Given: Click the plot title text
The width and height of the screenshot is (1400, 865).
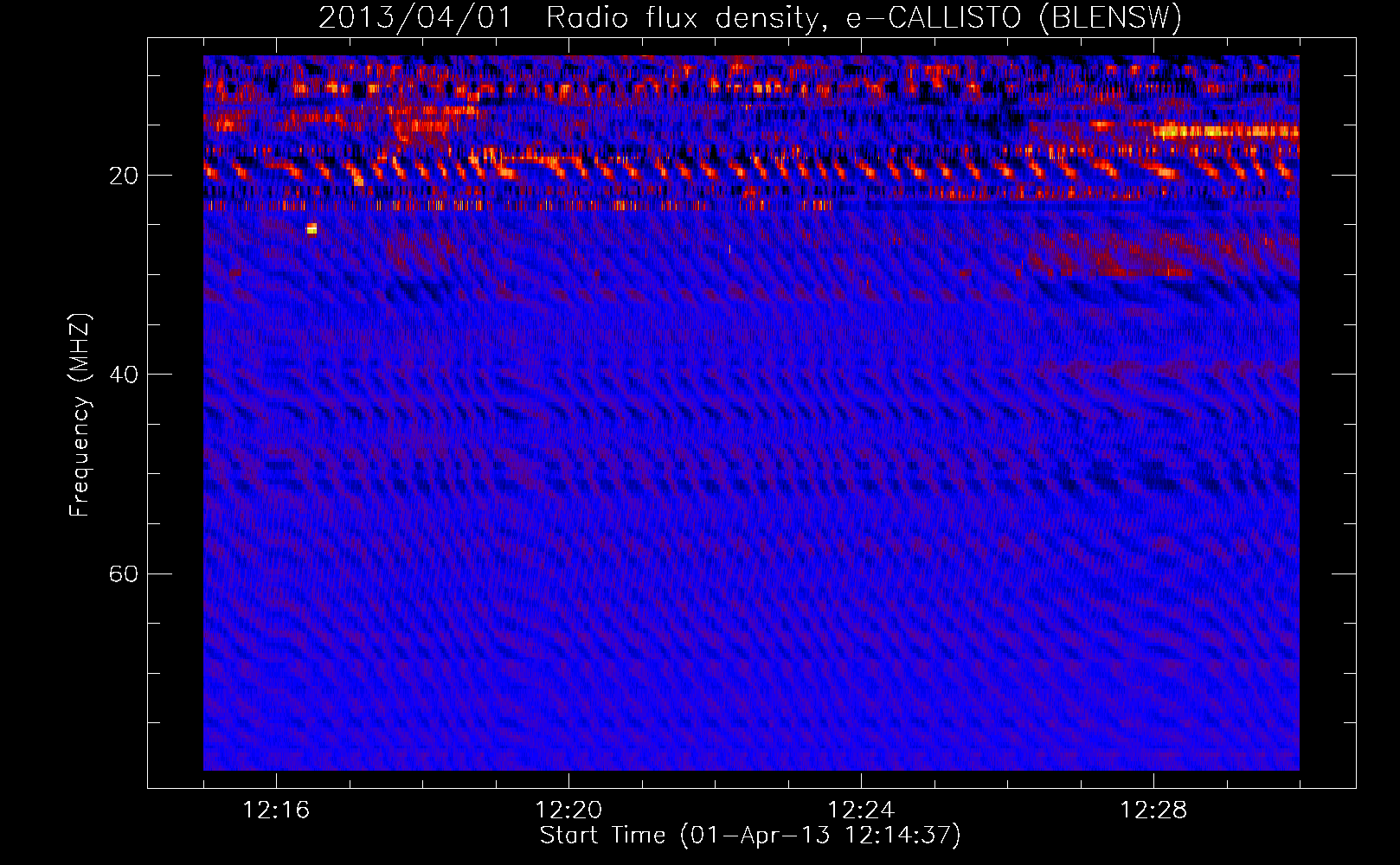Looking at the screenshot, I should click(x=749, y=17).
